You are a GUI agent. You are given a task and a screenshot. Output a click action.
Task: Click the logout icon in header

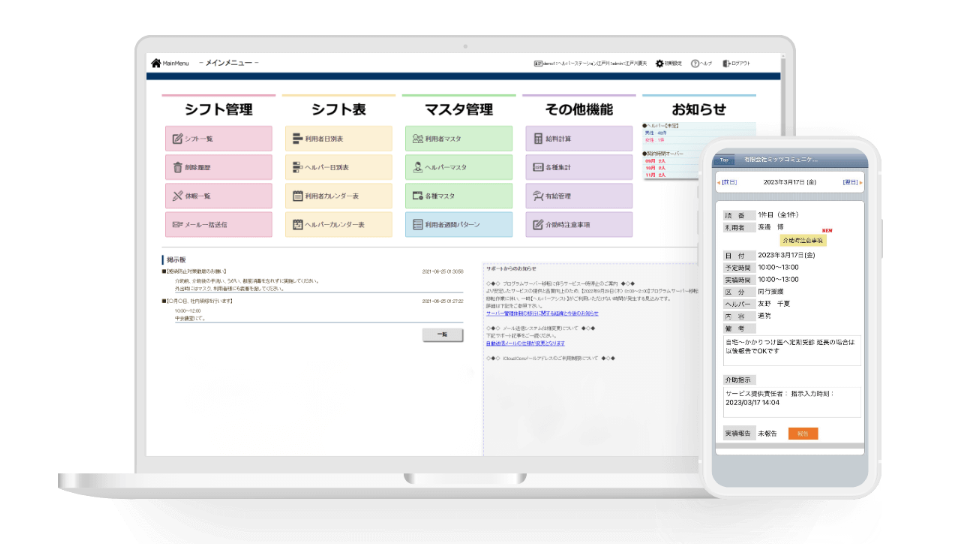[x=727, y=63]
